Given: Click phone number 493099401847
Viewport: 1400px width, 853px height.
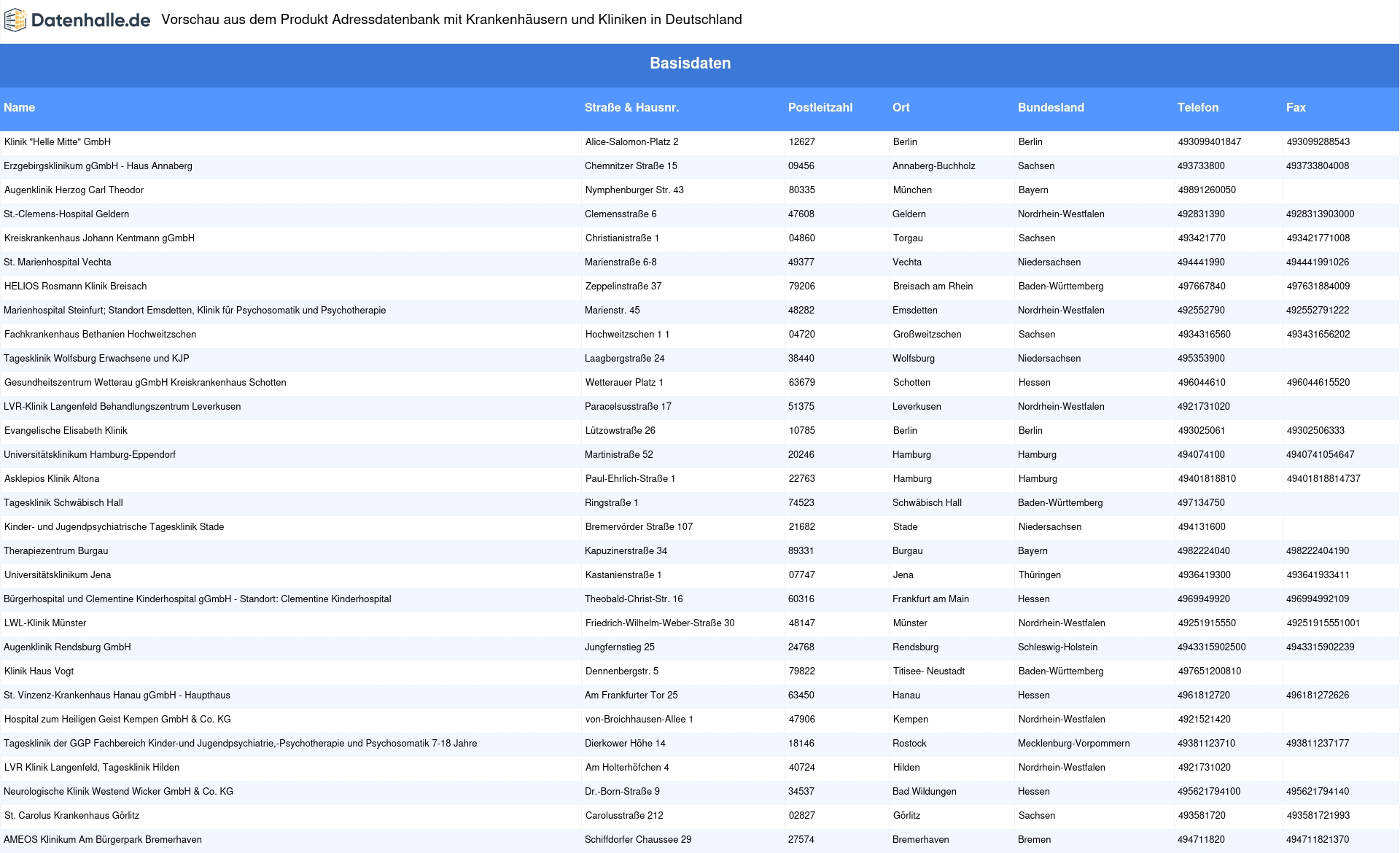Looking at the screenshot, I should click(x=1210, y=142).
